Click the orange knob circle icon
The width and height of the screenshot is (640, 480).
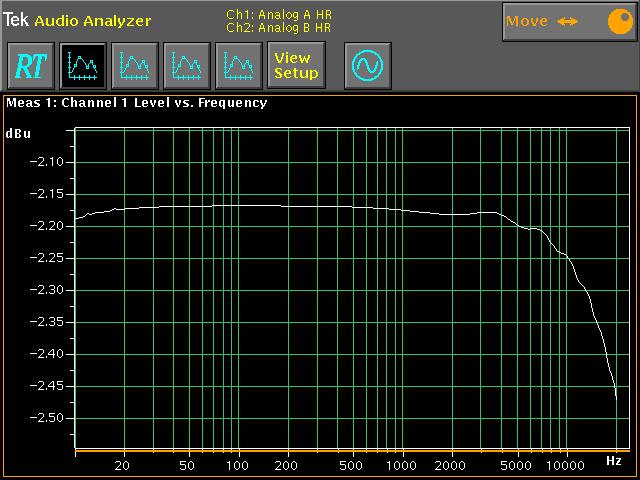coord(612,21)
